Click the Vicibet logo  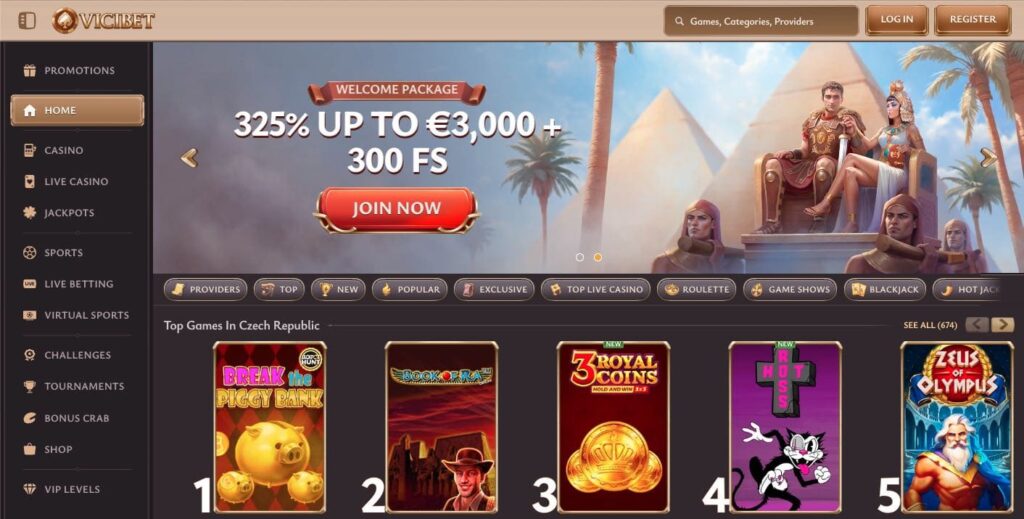(x=103, y=20)
